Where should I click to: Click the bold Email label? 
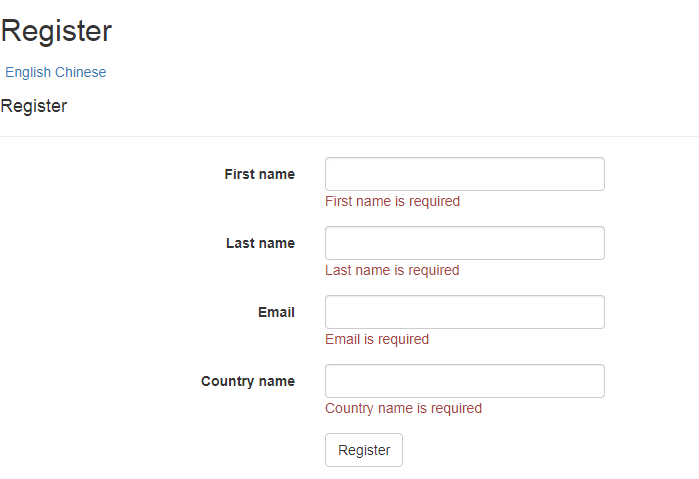click(276, 312)
